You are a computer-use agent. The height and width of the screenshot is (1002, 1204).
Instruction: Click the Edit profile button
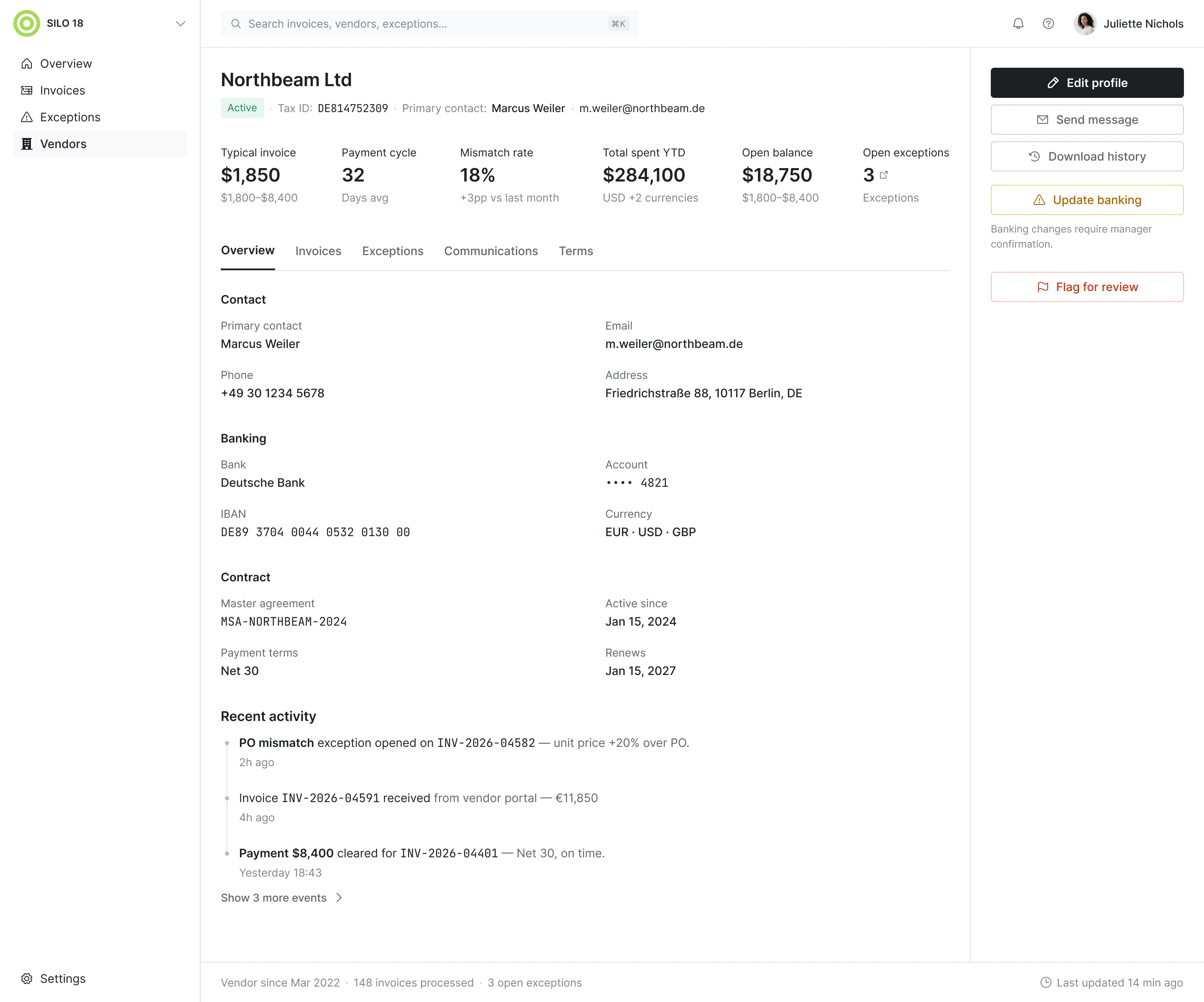pyautogui.click(x=1087, y=83)
